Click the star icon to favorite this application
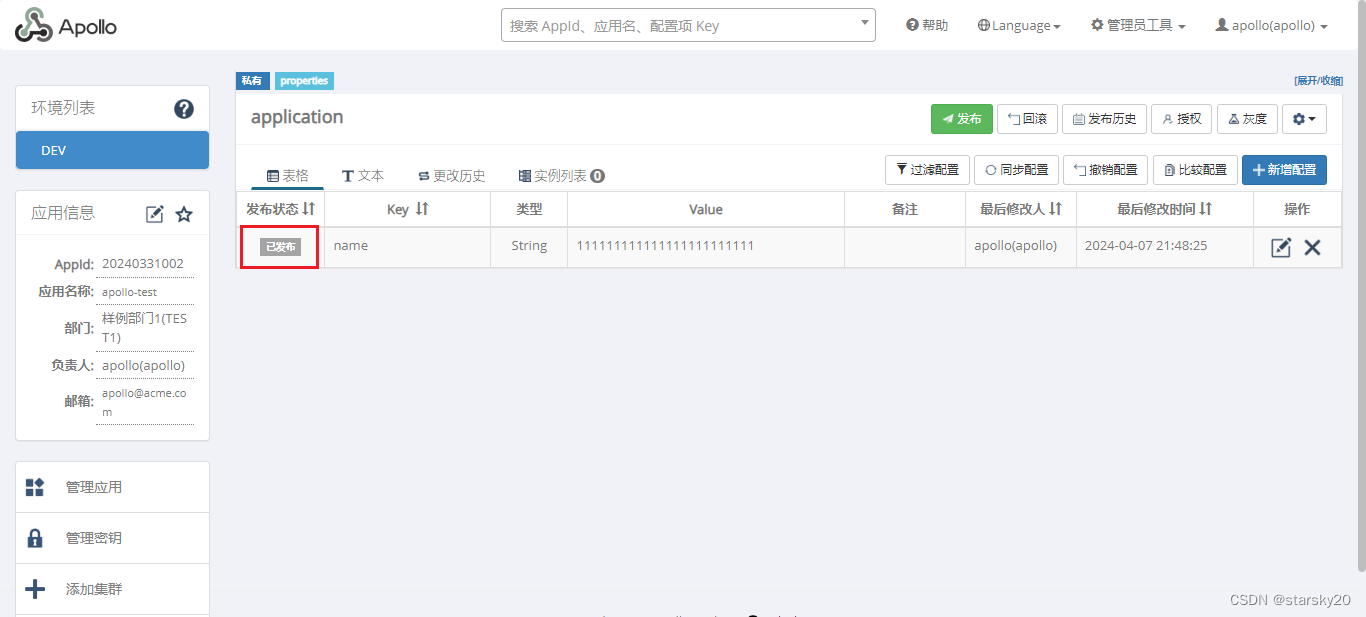 [x=183, y=213]
